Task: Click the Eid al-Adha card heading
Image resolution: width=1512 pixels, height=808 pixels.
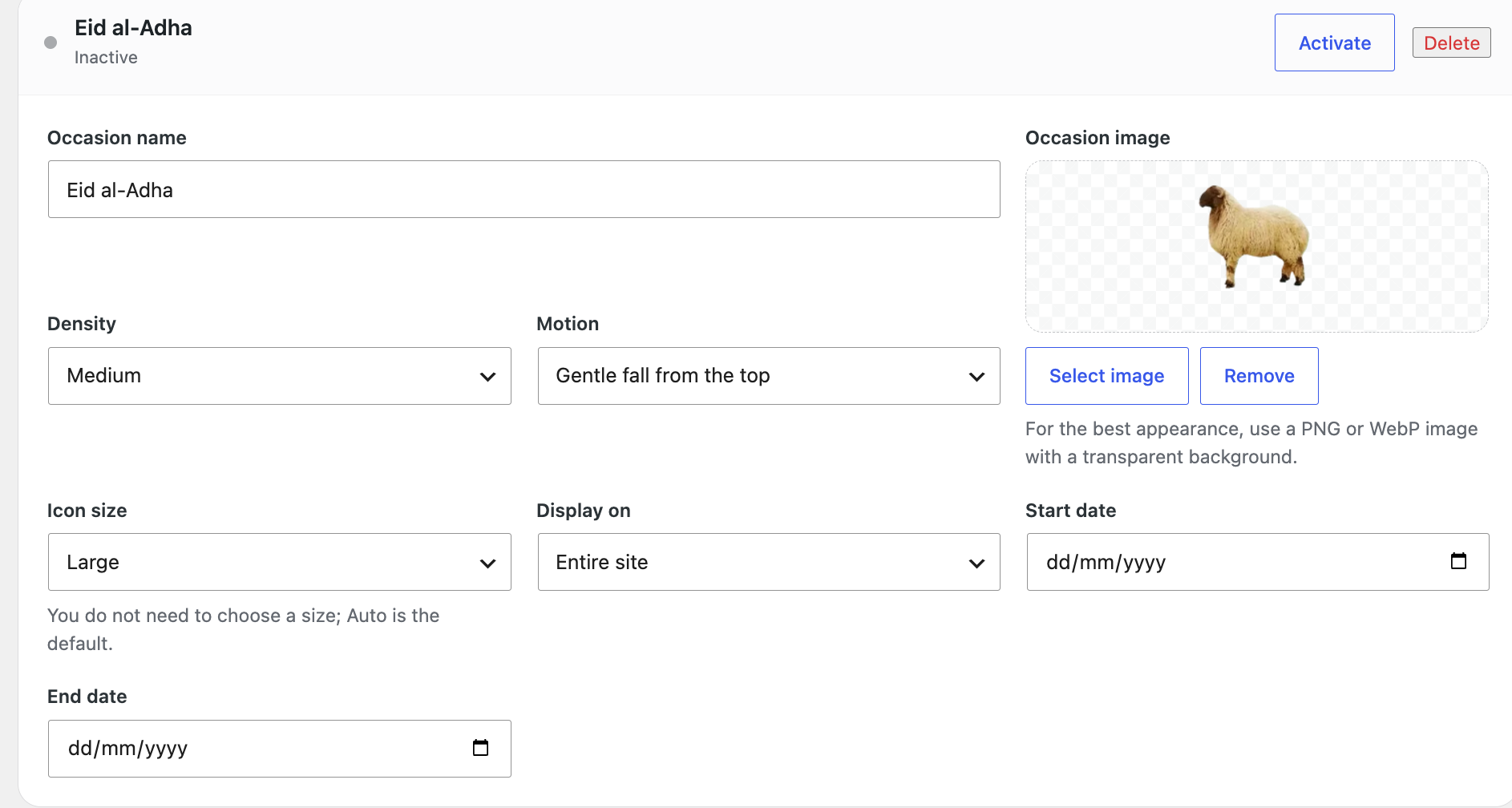Action: [133, 28]
